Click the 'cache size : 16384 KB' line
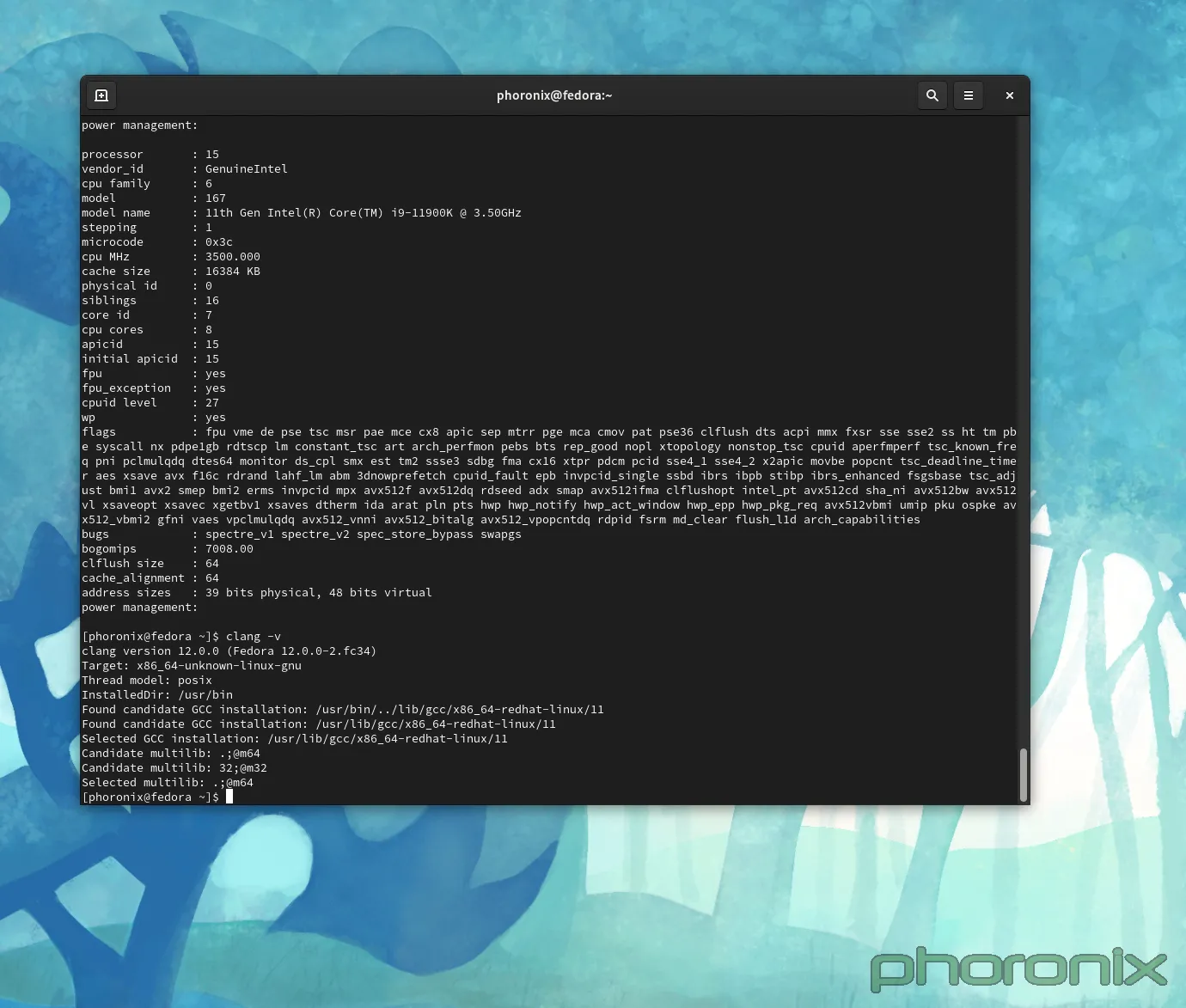1186x1008 pixels. coord(171,272)
